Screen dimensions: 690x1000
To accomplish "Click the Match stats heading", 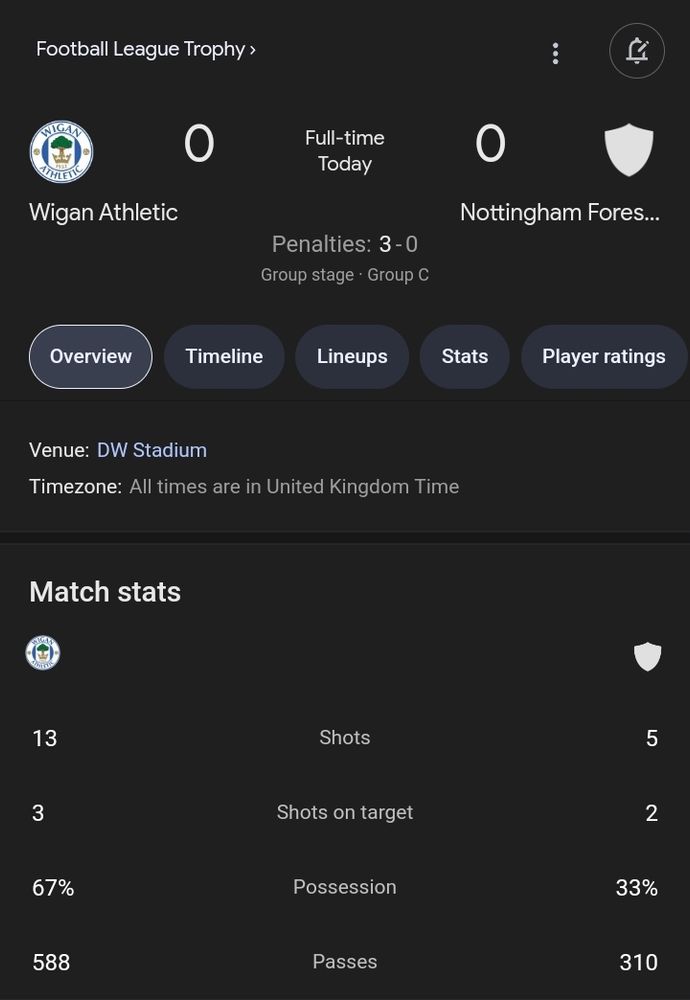I will pyautogui.click(x=105, y=592).
